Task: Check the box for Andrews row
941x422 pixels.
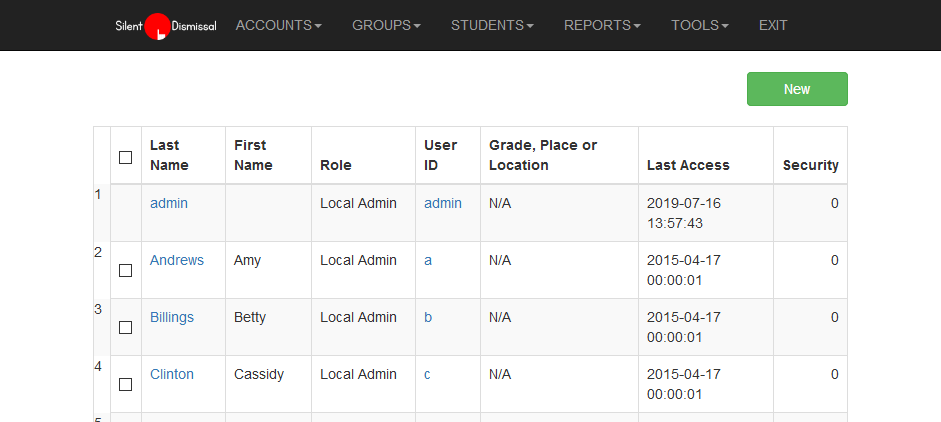Action: pos(125,270)
